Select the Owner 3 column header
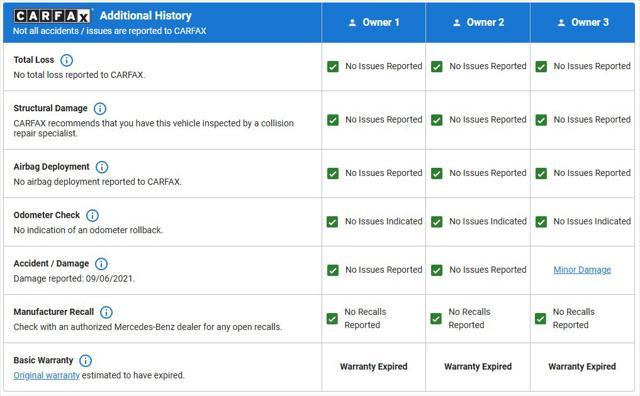 point(583,22)
